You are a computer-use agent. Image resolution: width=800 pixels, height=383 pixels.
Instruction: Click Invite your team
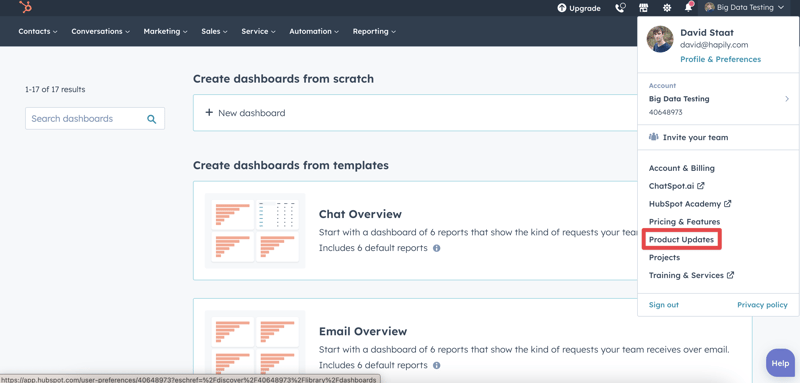(689, 137)
